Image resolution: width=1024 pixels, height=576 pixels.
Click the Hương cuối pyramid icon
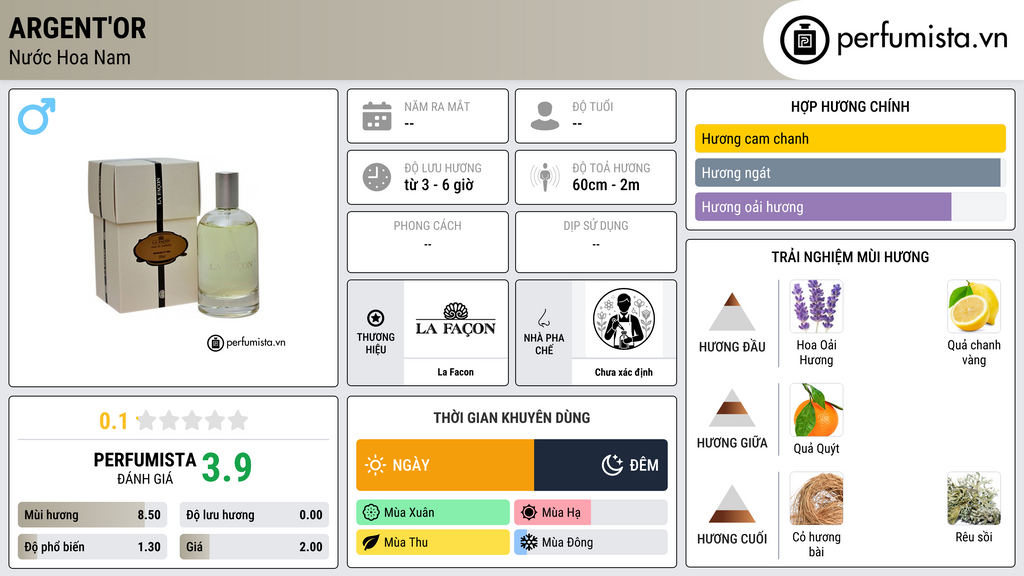[x=732, y=504]
